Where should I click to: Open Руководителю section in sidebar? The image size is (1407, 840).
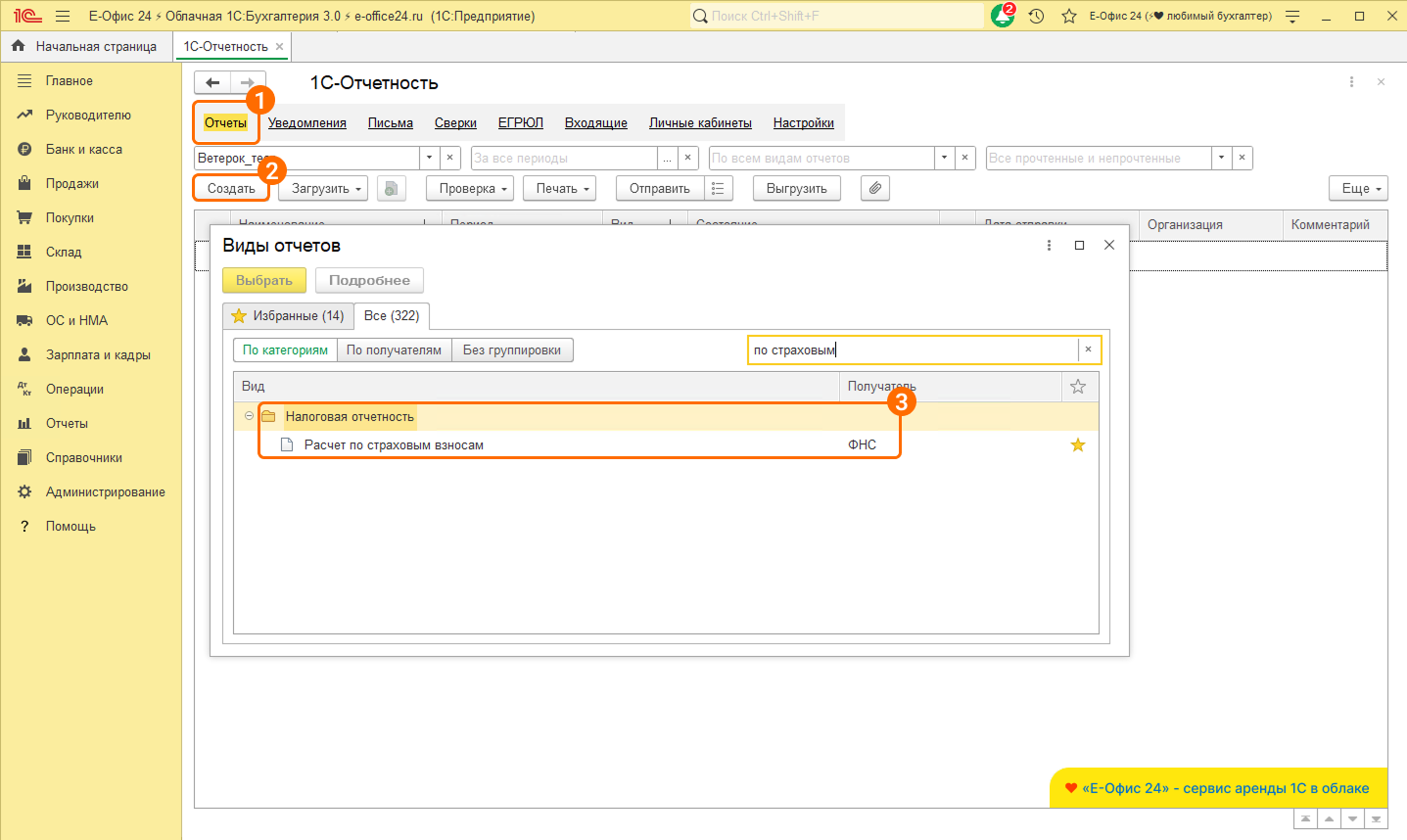(87, 116)
